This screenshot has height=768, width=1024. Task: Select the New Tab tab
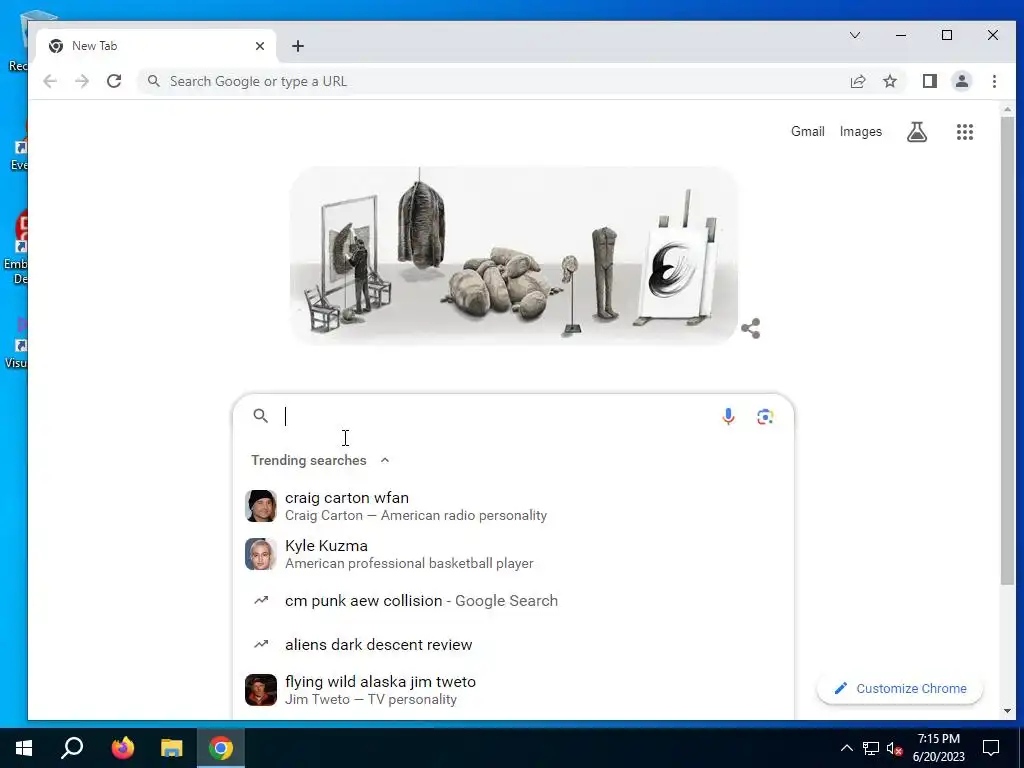pyautogui.click(x=157, y=46)
